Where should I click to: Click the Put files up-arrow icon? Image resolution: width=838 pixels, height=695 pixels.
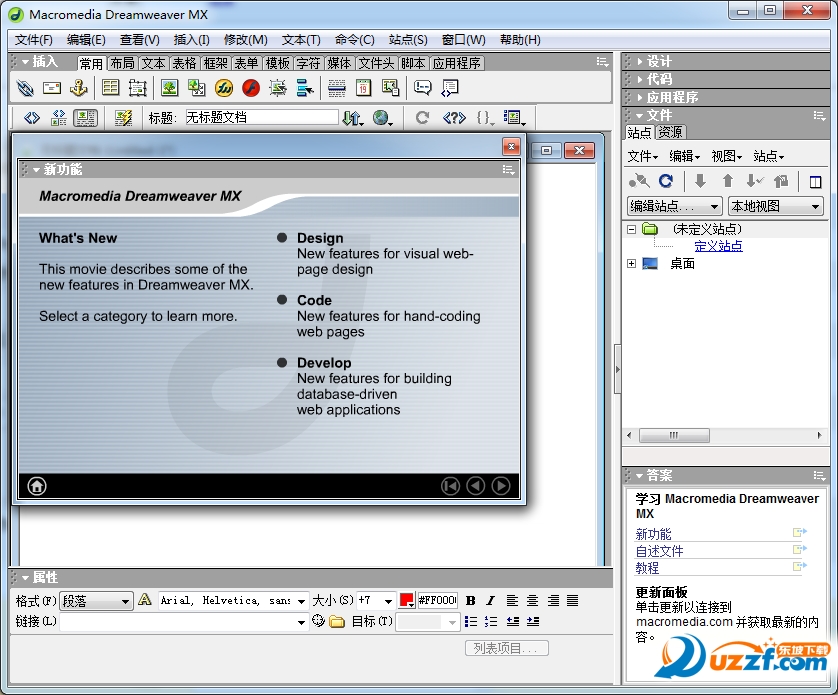click(x=727, y=181)
